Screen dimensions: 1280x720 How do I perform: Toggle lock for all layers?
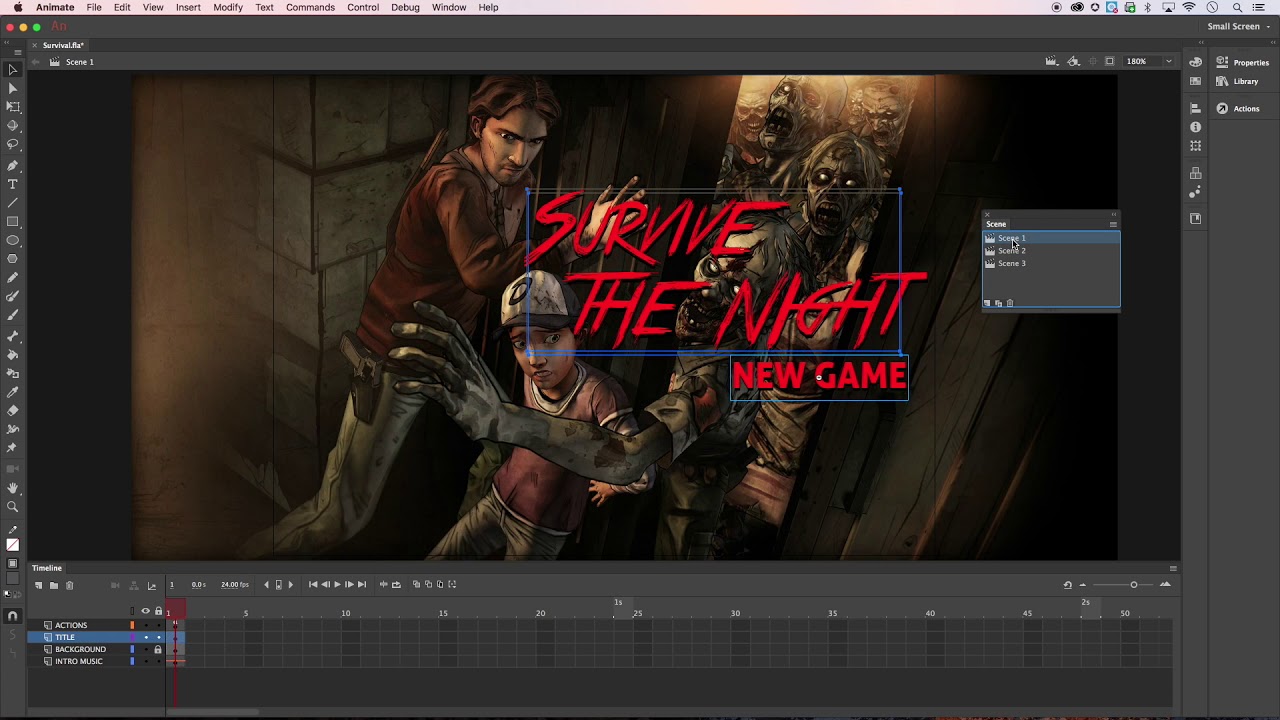pos(158,611)
